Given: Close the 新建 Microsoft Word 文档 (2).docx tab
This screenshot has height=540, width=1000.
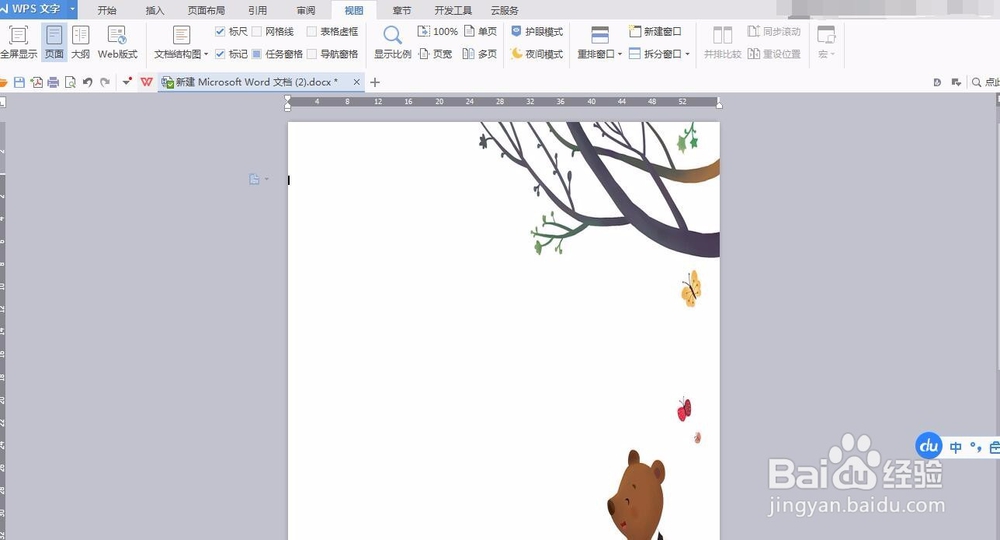Looking at the screenshot, I should 357,82.
